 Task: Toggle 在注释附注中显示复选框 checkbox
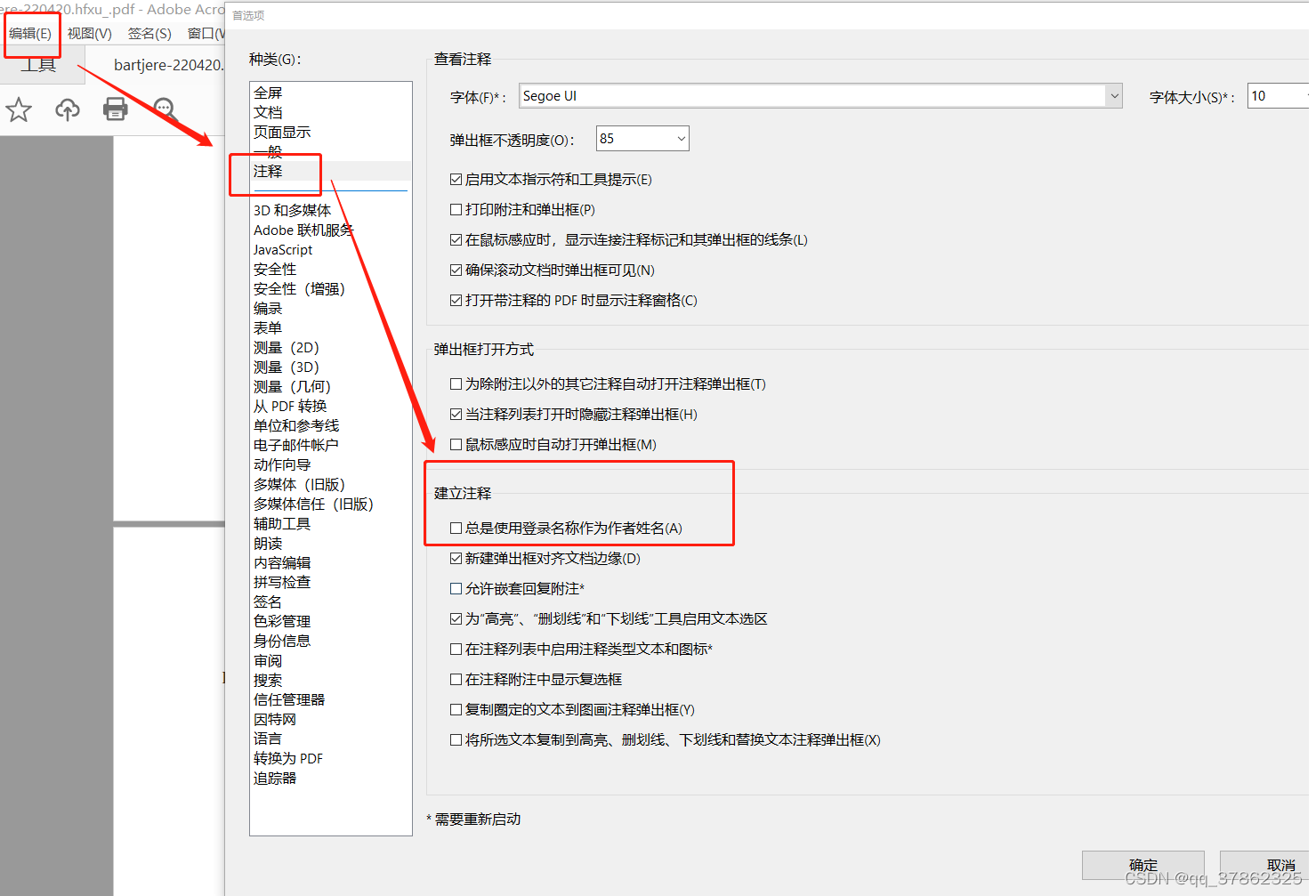coord(456,680)
